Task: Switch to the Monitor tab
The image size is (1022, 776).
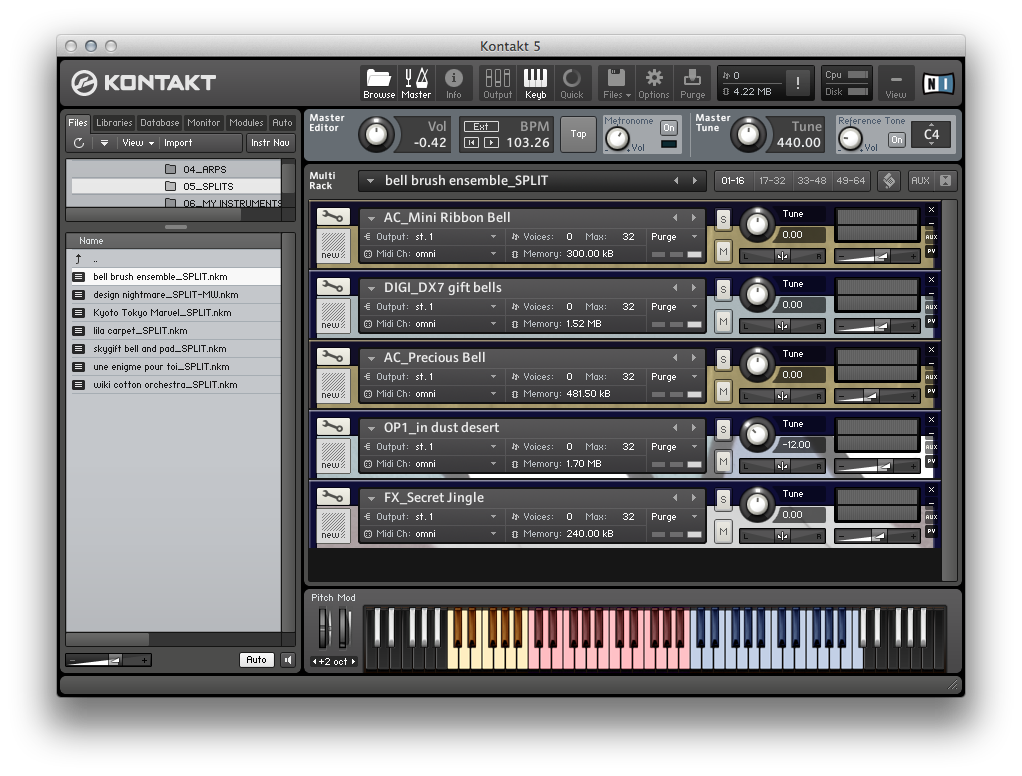Action: (x=203, y=122)
